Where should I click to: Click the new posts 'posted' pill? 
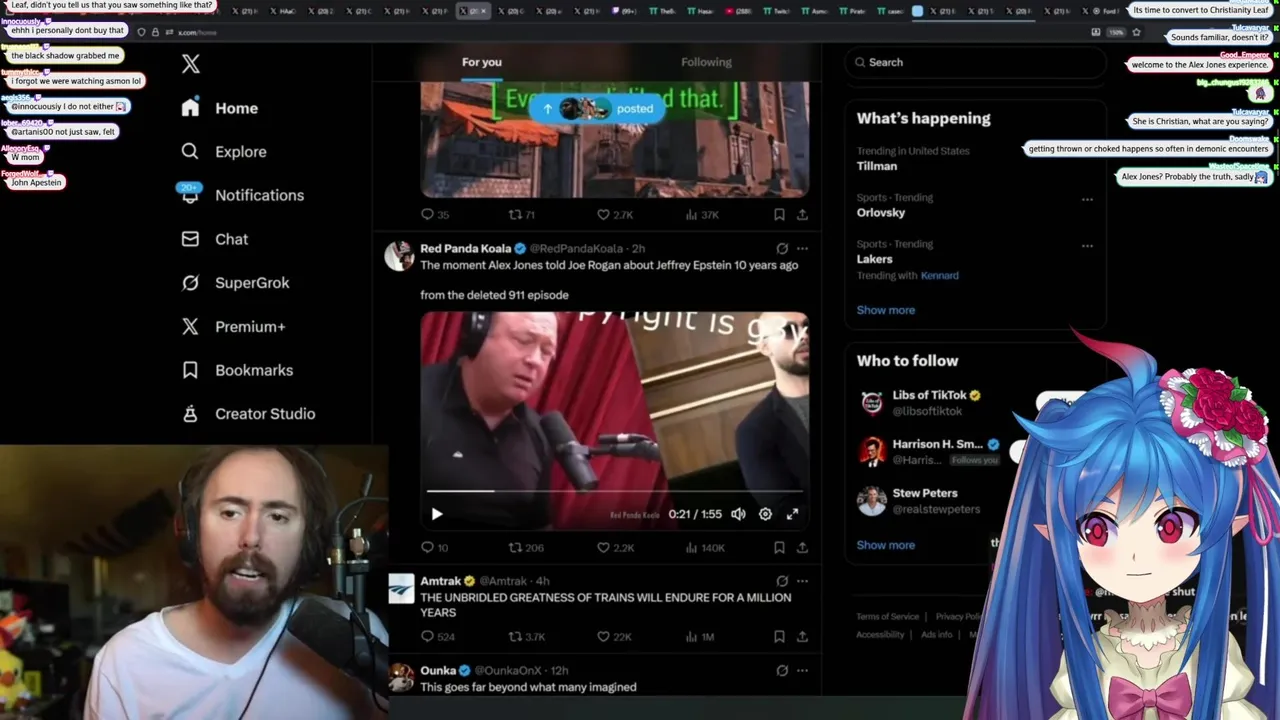click(x=597, y=109)
